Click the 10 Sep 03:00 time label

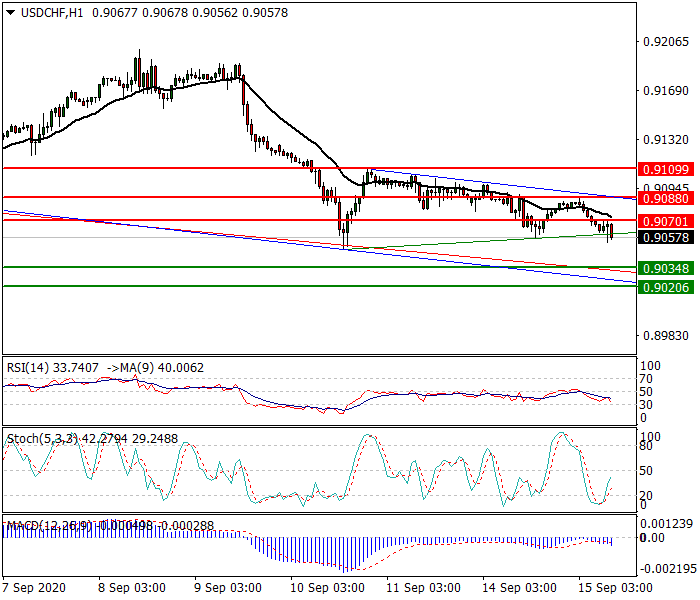[327, 588]
